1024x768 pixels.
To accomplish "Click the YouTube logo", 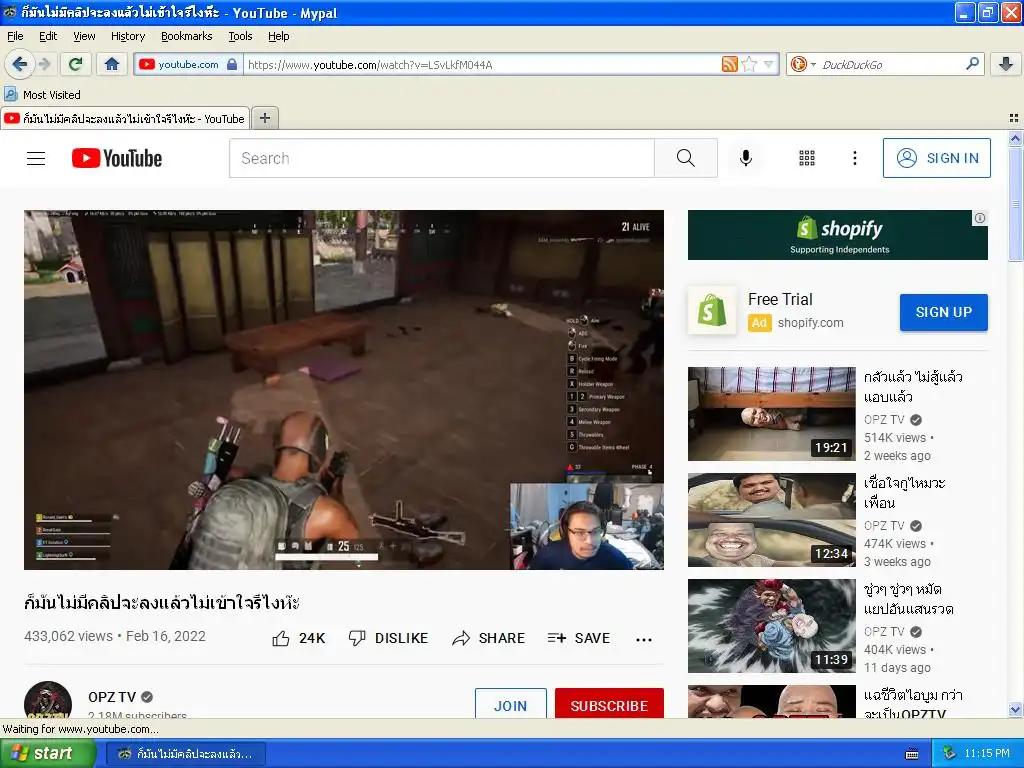I will point(117,158).
